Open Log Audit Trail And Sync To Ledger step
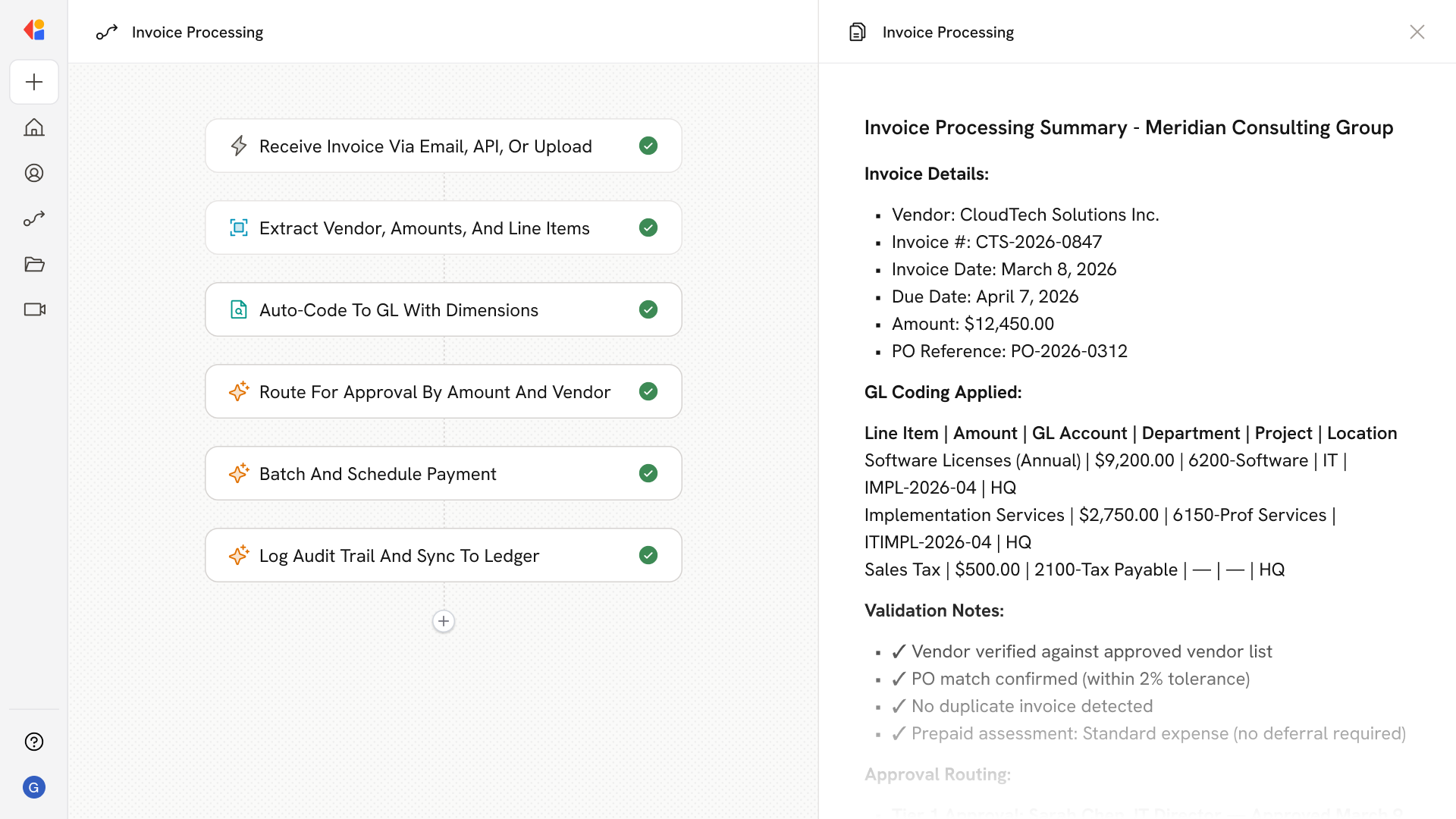1456x819 pixels. click(x=399, y=556)
